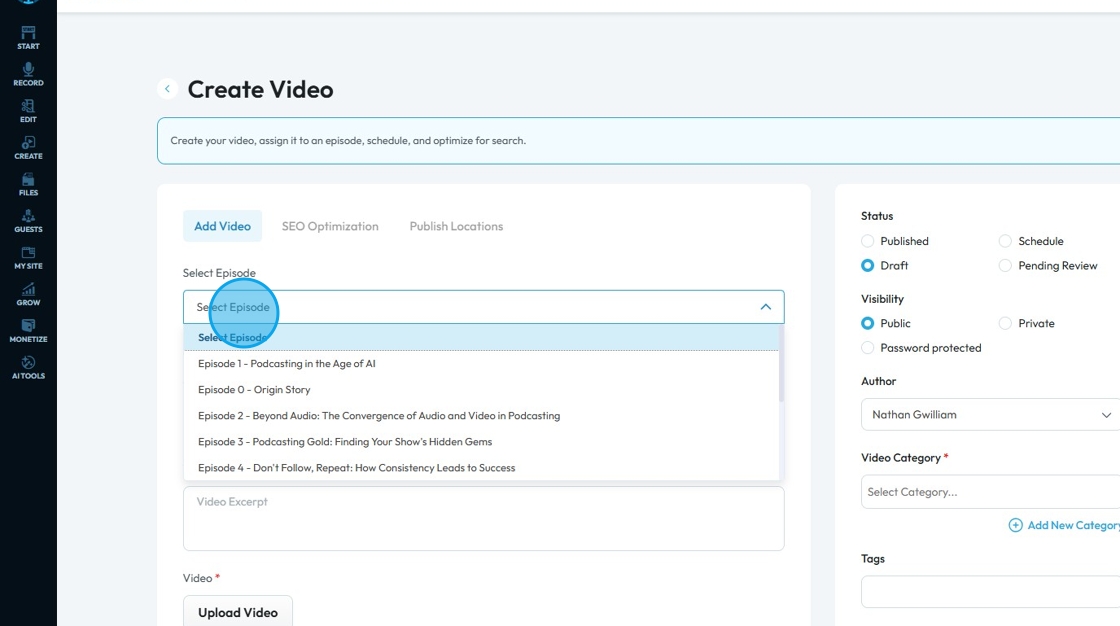Viewport: 1120px width, 626px height.
Task: Choose Episode 0 - Origin Story option
Action: coord(254,390)
